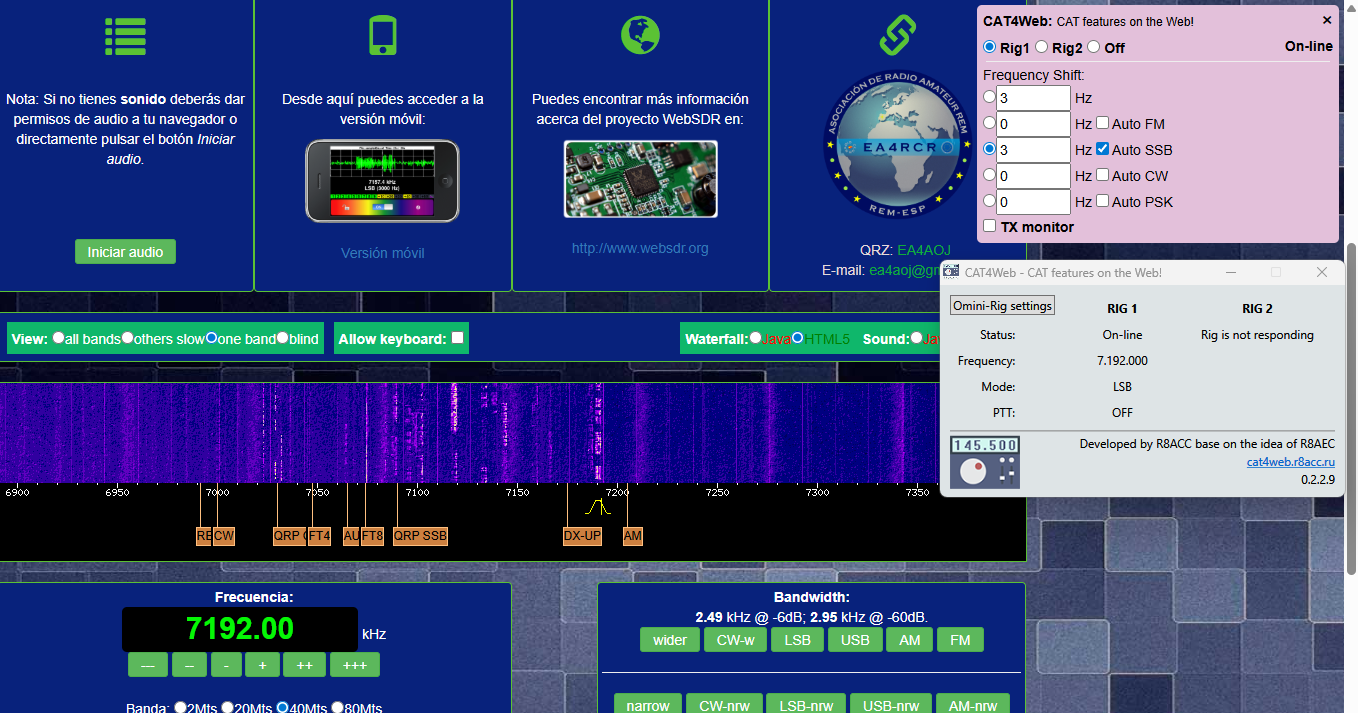Open the Omini-Rig settings button

pyautogui.click(x=1002, y=306)
